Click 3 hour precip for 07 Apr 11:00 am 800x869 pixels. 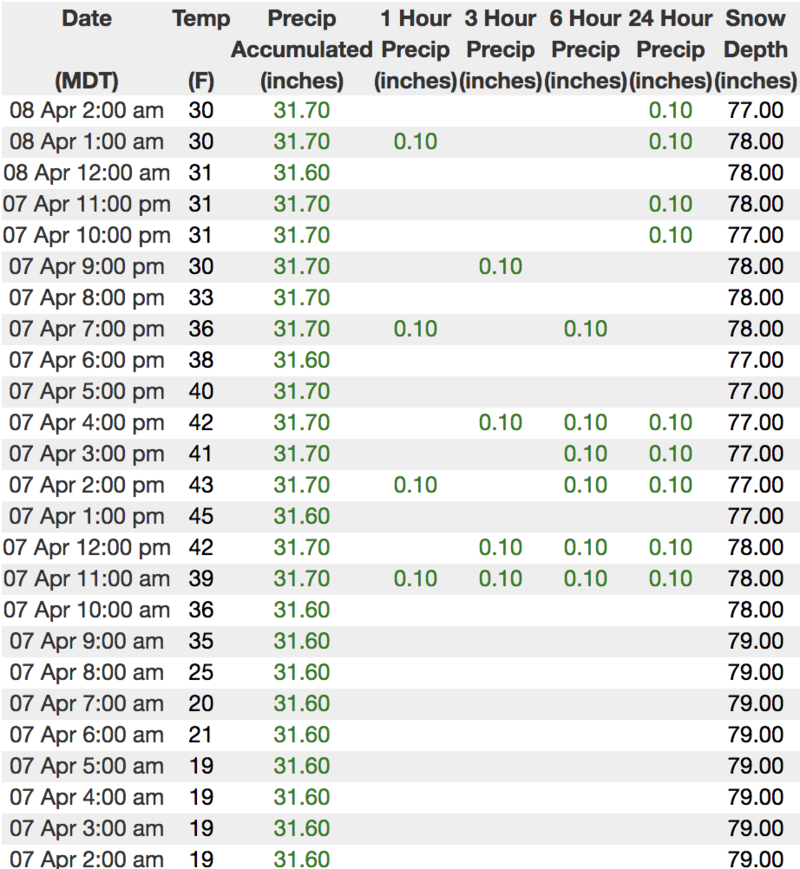click(500, 579)
